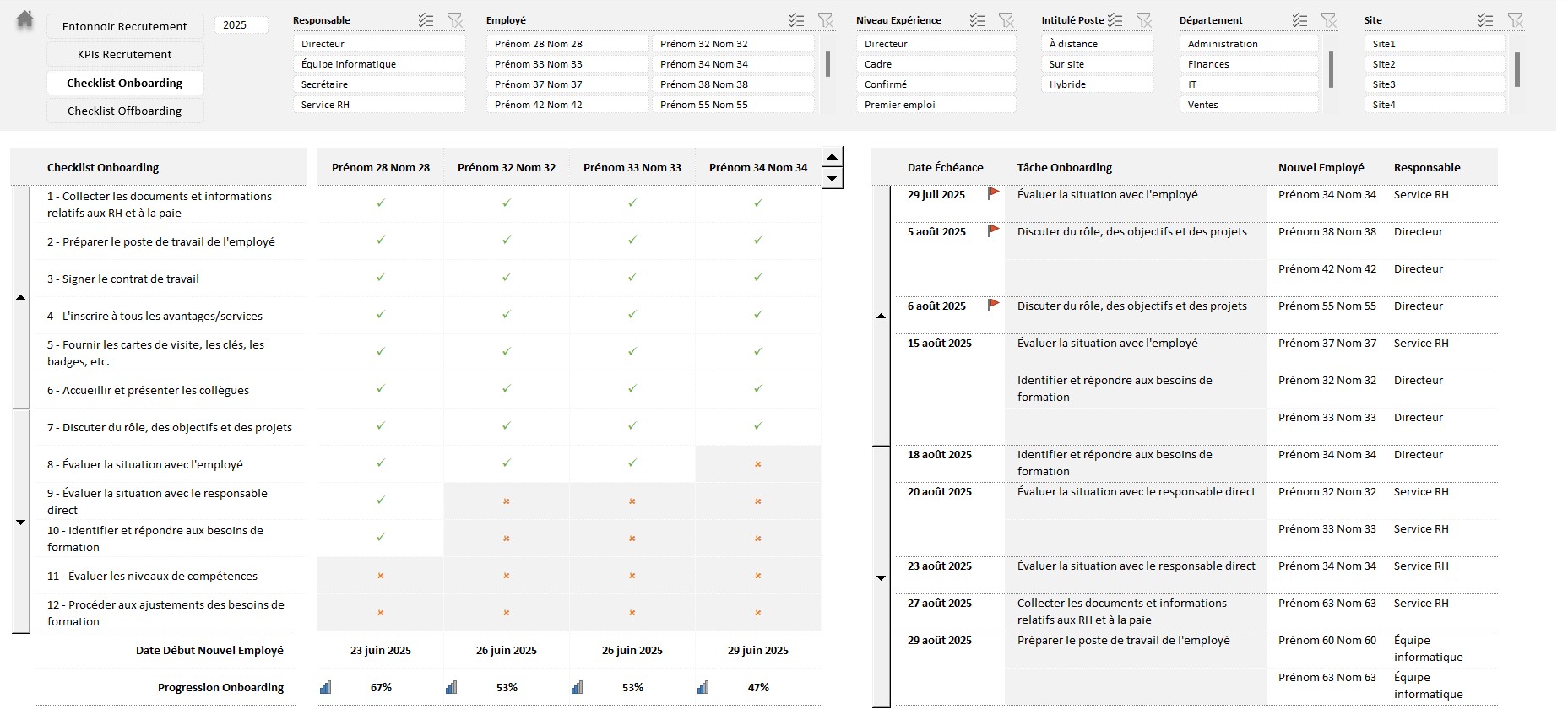The width and height of the screenshot is (1568, 720).
Task: Toggle Équipe informatique in the Responsable slicer
Action: pyautogui.click(x=379, y=64)
